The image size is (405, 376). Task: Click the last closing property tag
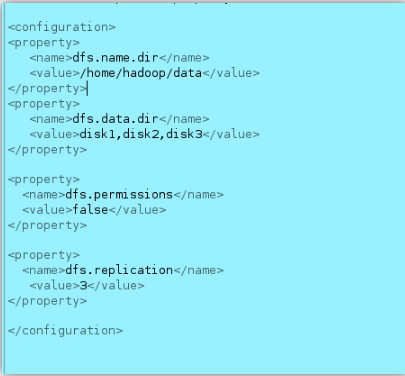pos(47,301)
